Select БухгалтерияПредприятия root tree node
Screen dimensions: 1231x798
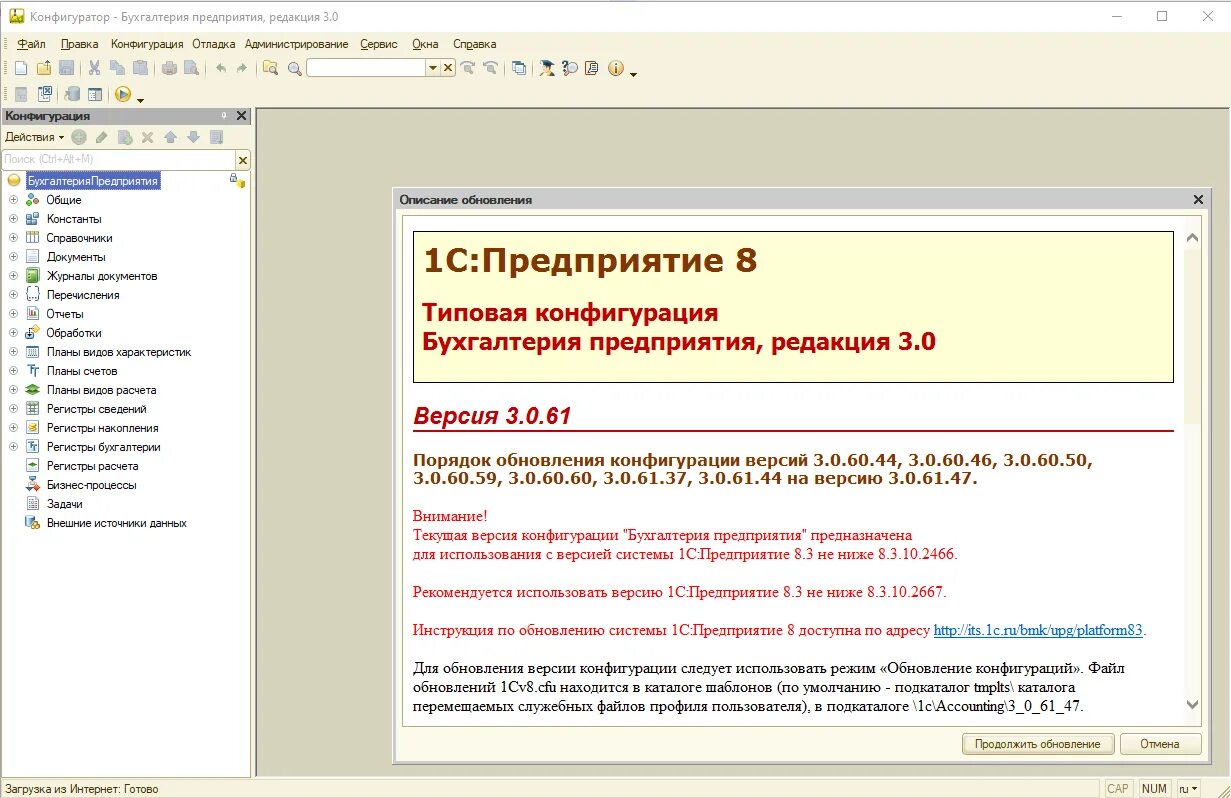click(x=93, y=181)
